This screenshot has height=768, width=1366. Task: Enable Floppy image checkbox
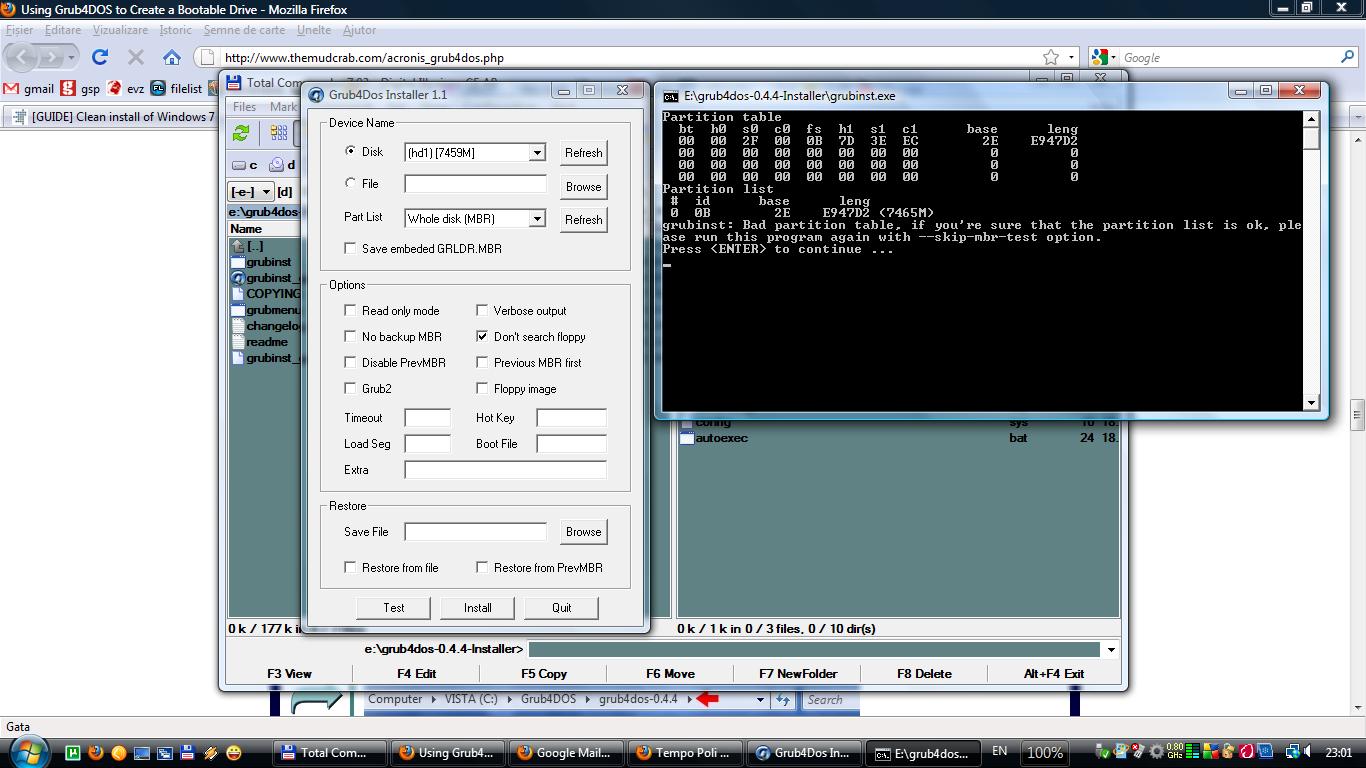482,388
